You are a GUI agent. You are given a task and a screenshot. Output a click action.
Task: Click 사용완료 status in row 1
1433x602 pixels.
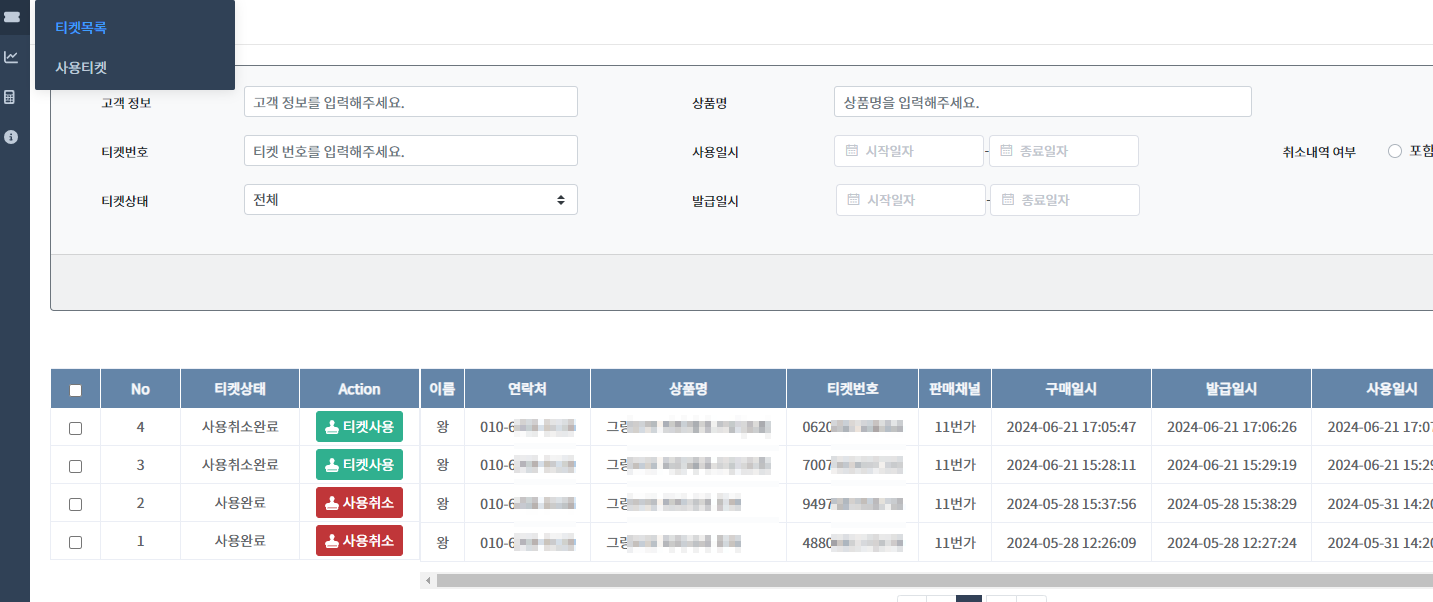point(240,541)
